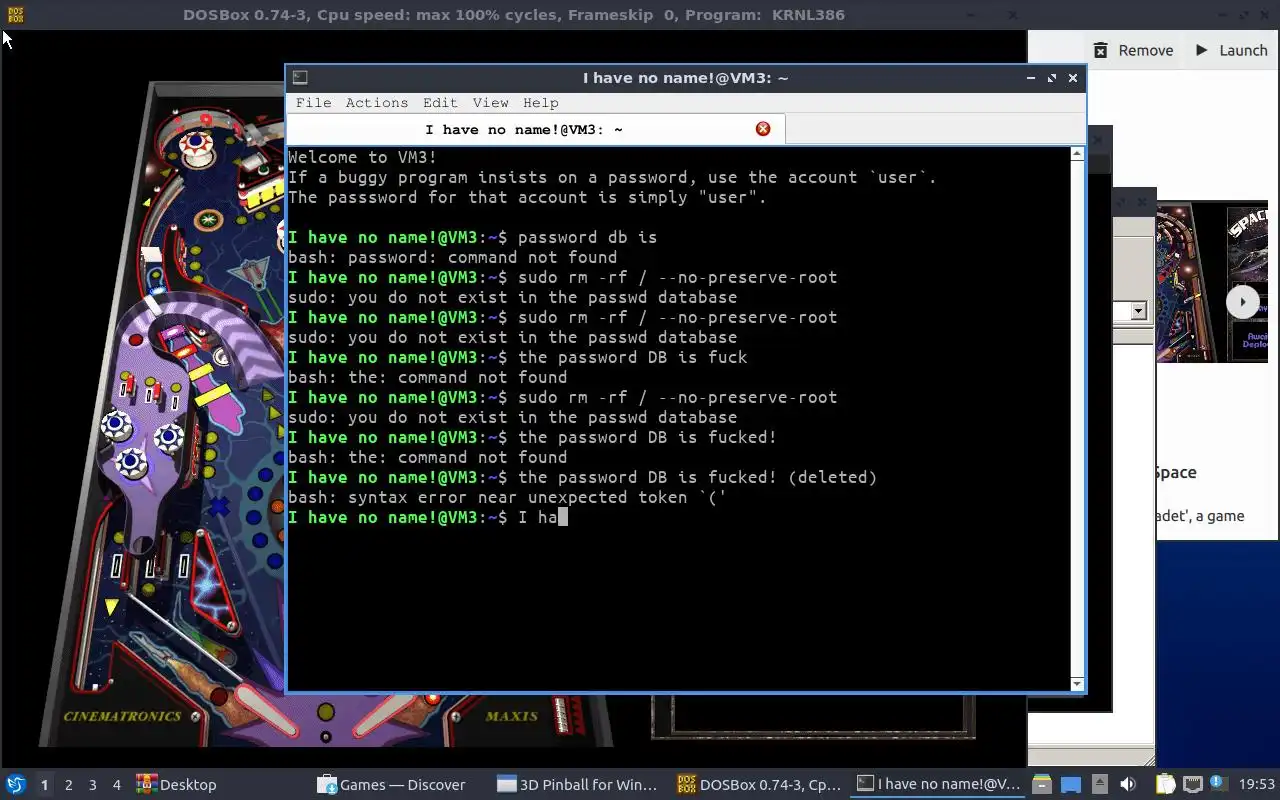Minimize the terminal window
The height and width of the screenshot is (800, 1280).
point(1031,78)
